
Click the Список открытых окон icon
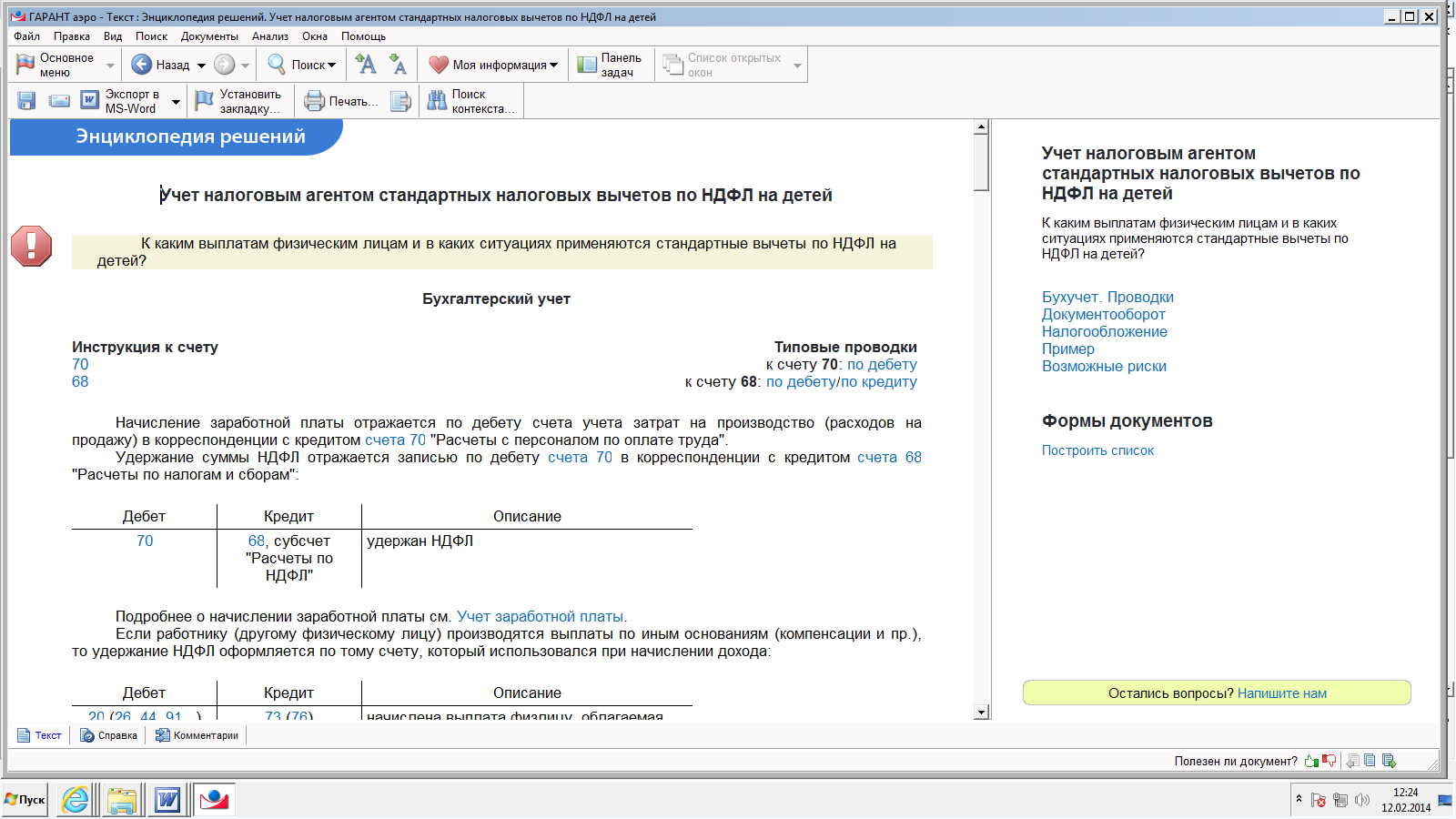click(672, 65)
